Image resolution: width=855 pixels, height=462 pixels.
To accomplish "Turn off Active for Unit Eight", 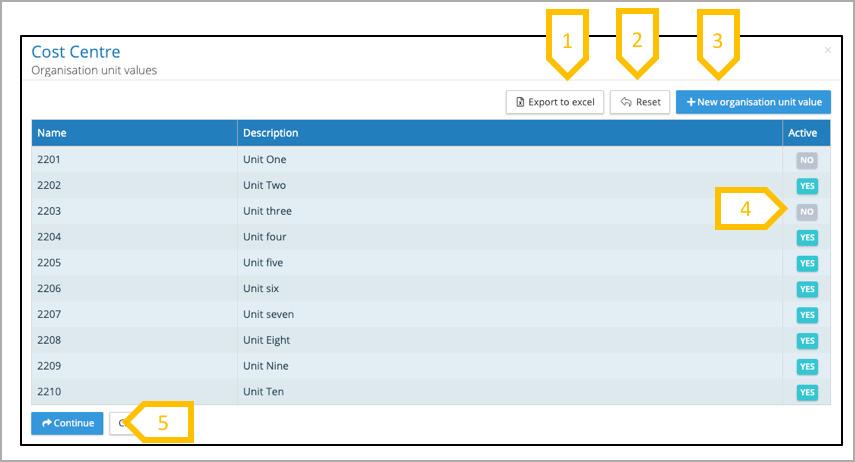I will 807,341.
